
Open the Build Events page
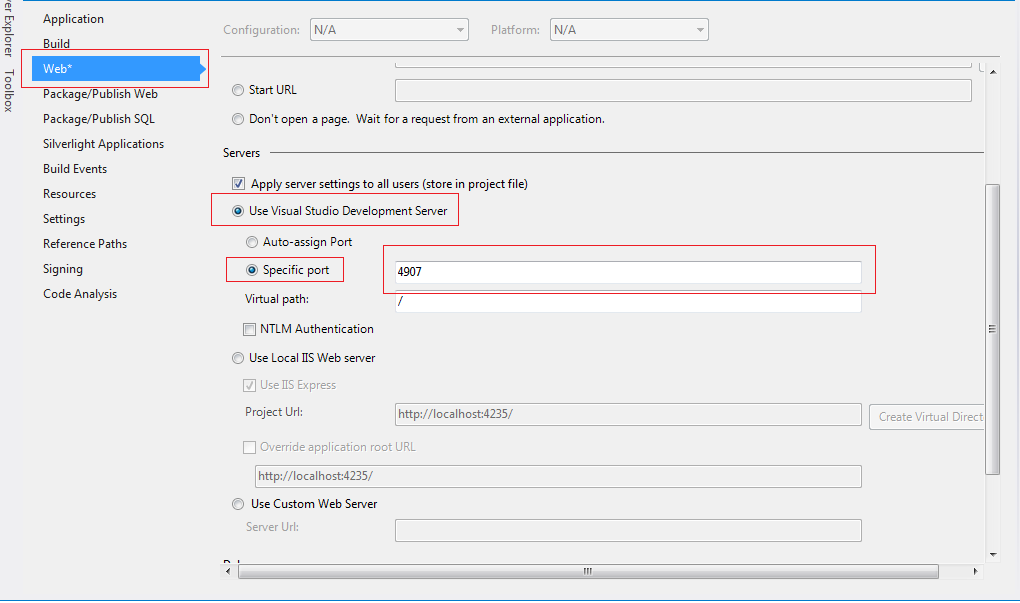click(76, 168)
